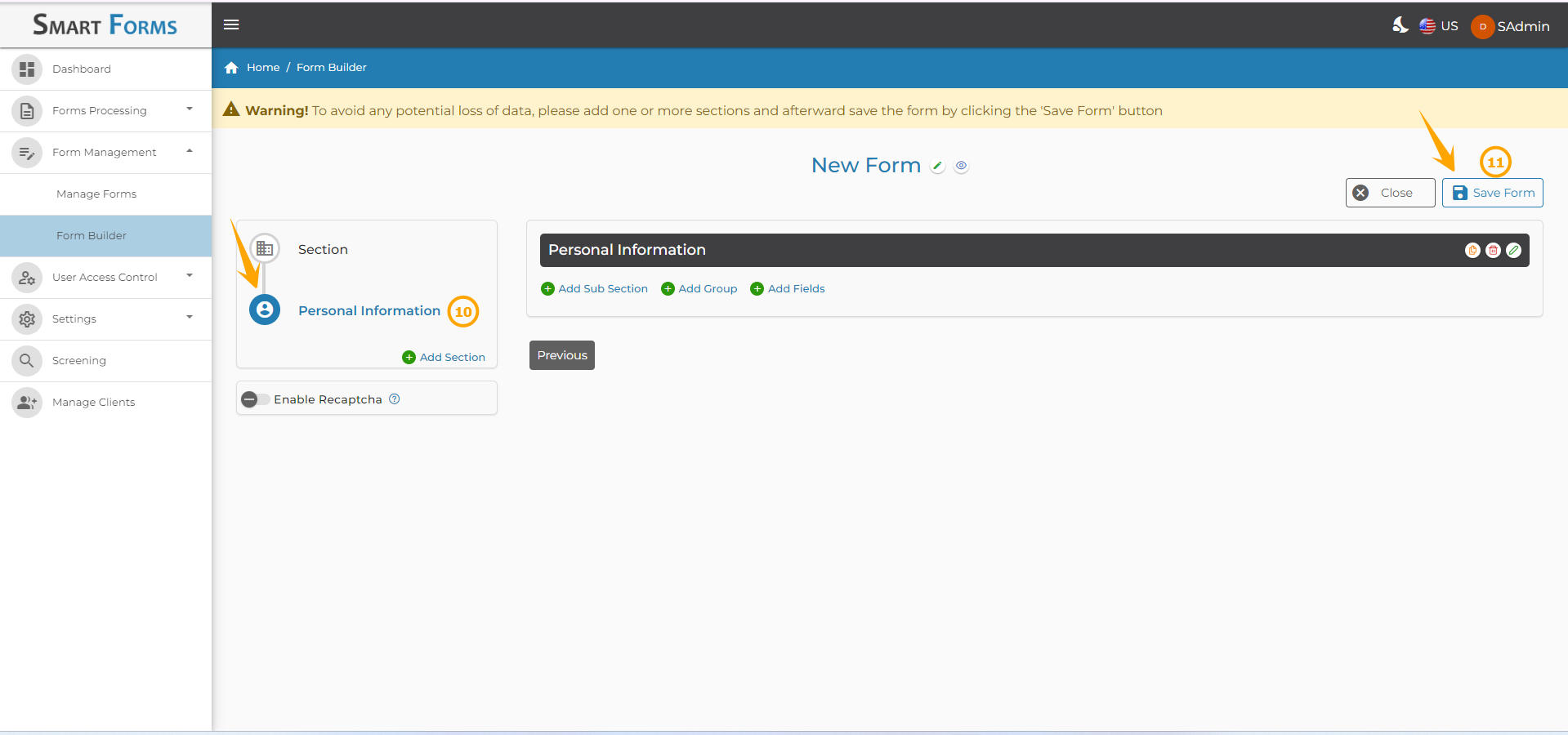This screenshot has height=735, width=1568.
Task: Click the Section step icon
Action: (265, 248)
